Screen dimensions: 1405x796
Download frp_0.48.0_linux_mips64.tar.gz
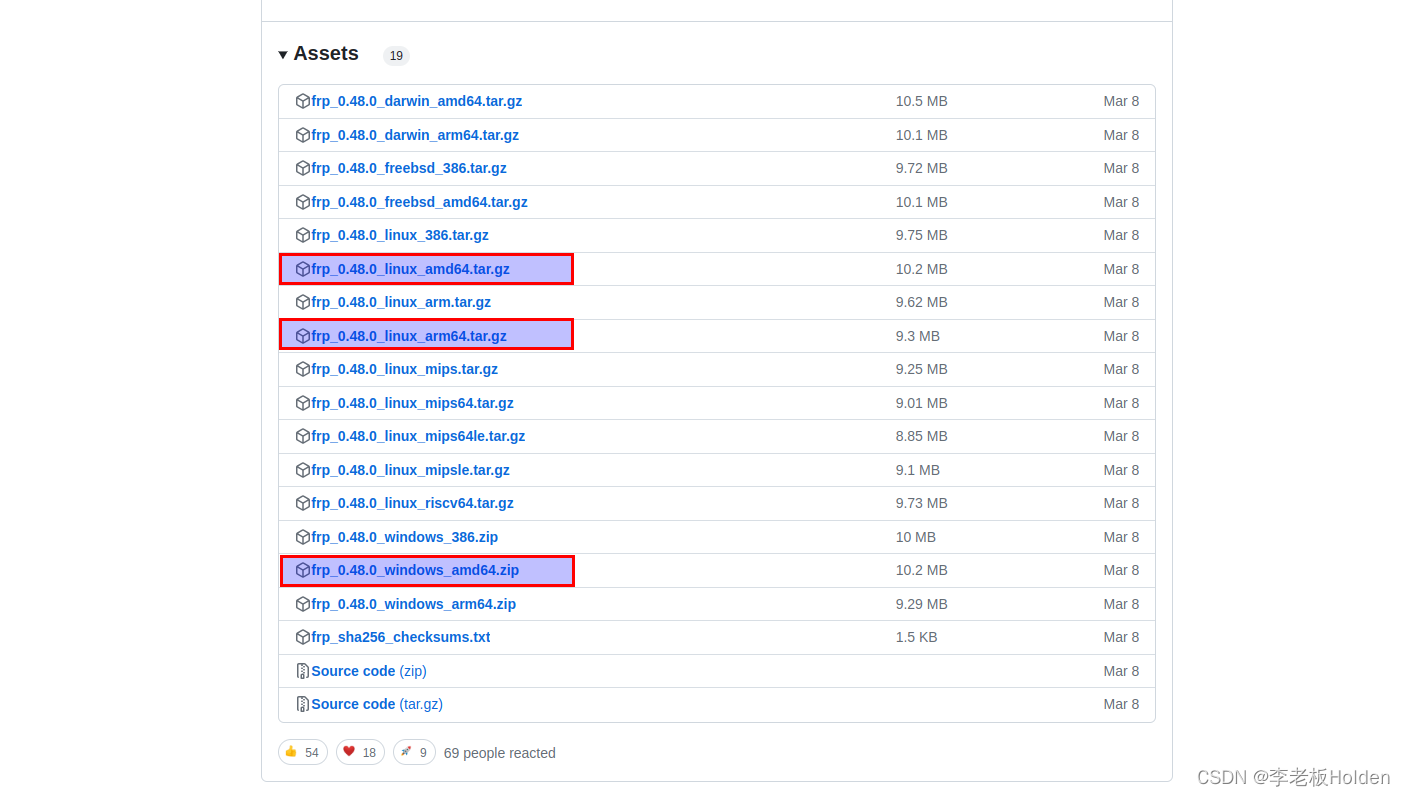tap(412, 403)
